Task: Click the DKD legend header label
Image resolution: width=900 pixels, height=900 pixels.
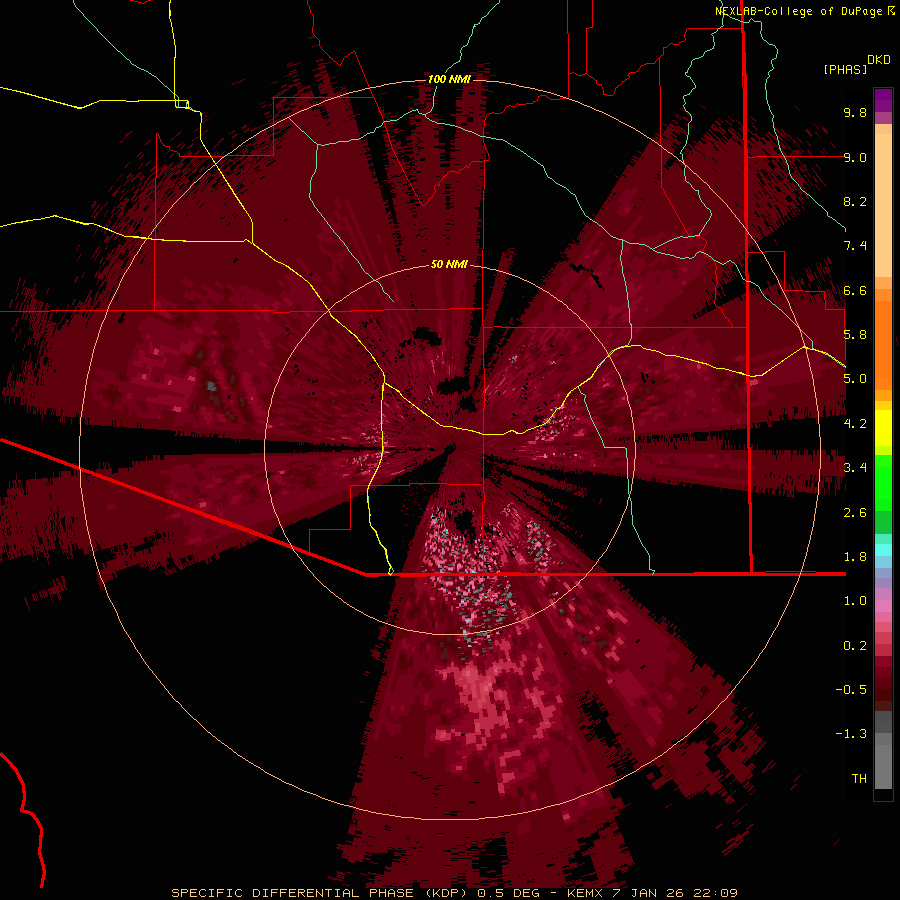Action: pyautogui.click(x=879, y=60)
